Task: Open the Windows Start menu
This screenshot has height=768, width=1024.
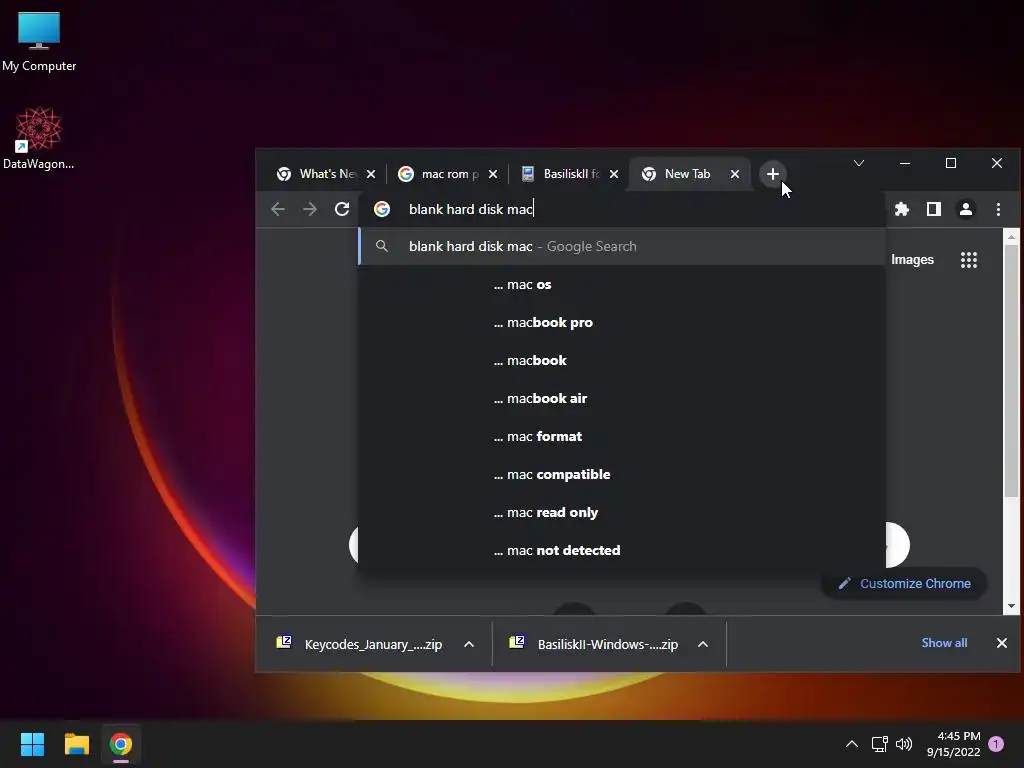Action: point(32,744)
